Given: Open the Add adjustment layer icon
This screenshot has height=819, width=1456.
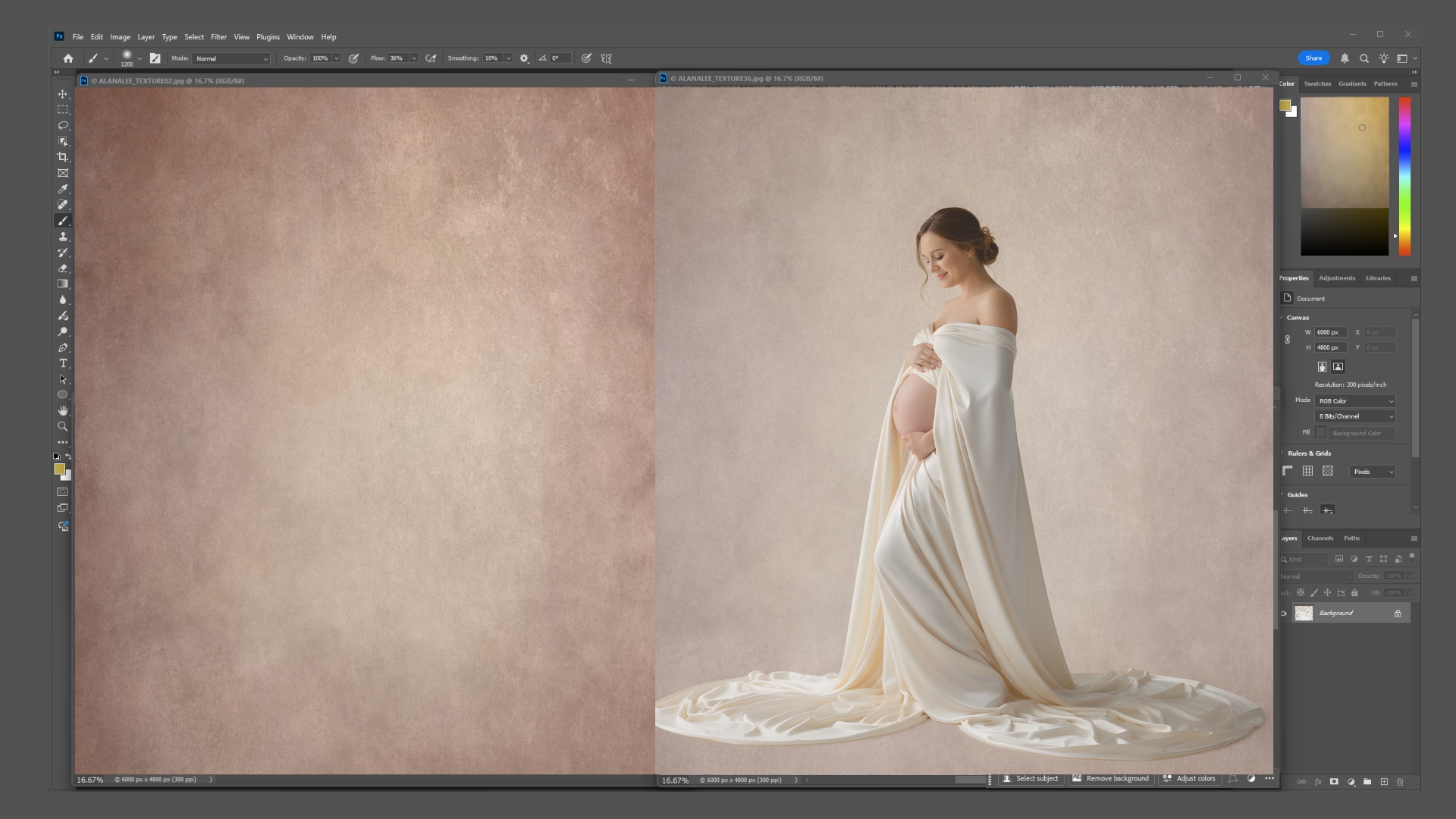Looking at the screenshot, I should click(1351, 782).
